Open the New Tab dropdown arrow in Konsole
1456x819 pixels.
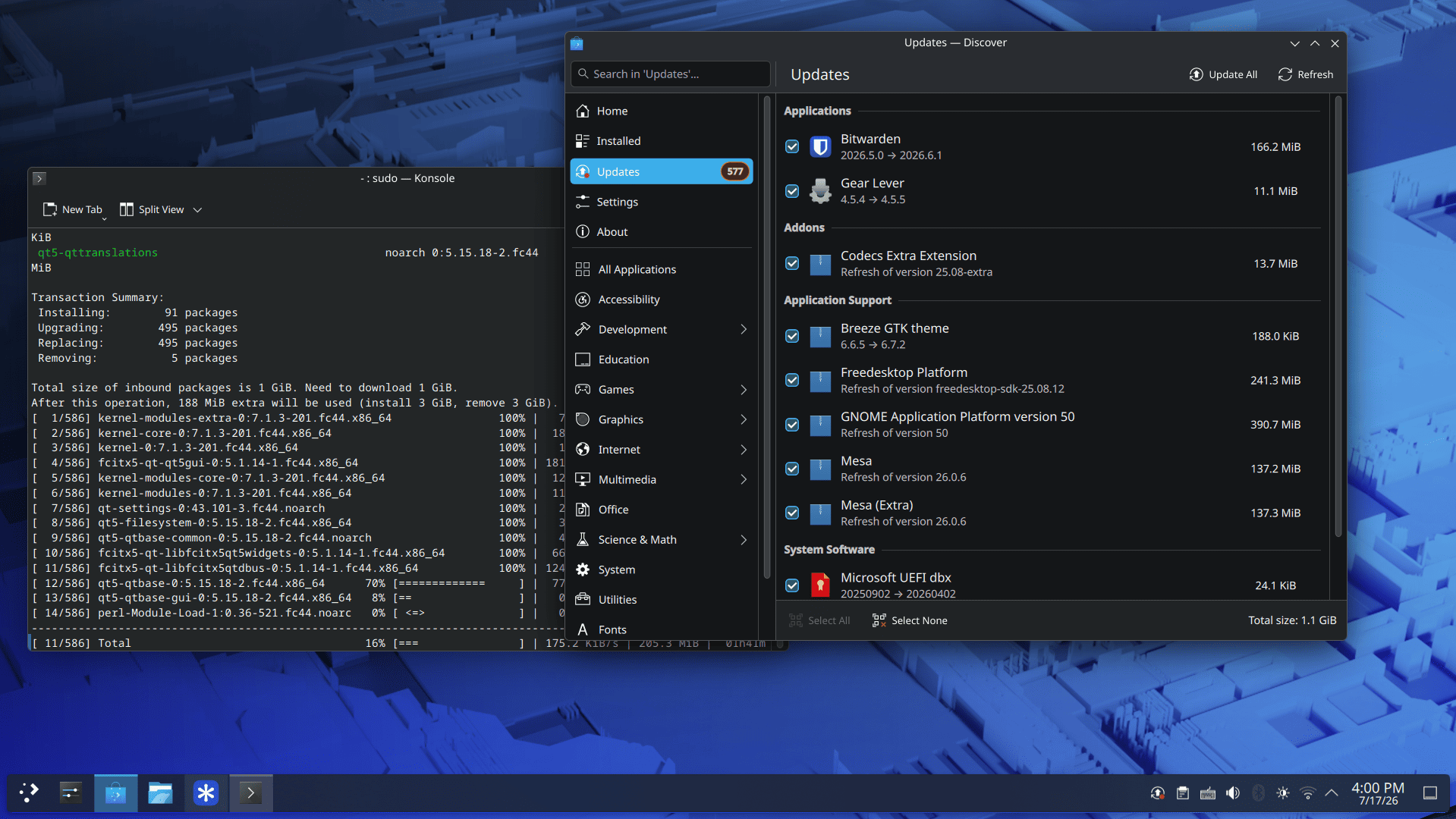[x=104, y=218]
